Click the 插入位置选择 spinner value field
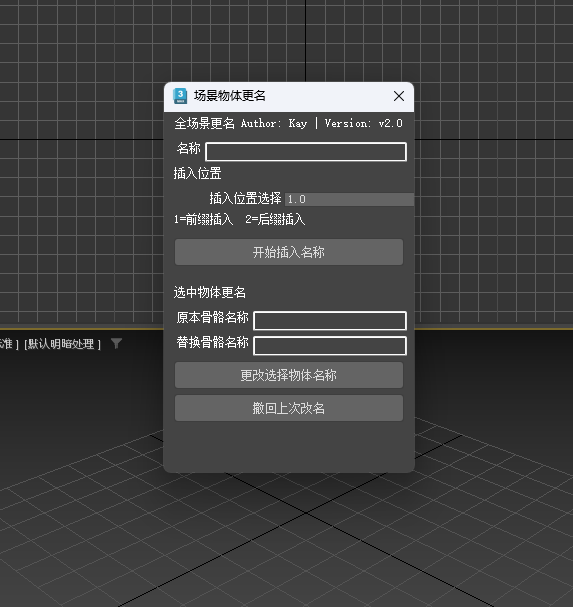Image resolution: width=573 pixels, height=607 pixels. click(349, 199)
